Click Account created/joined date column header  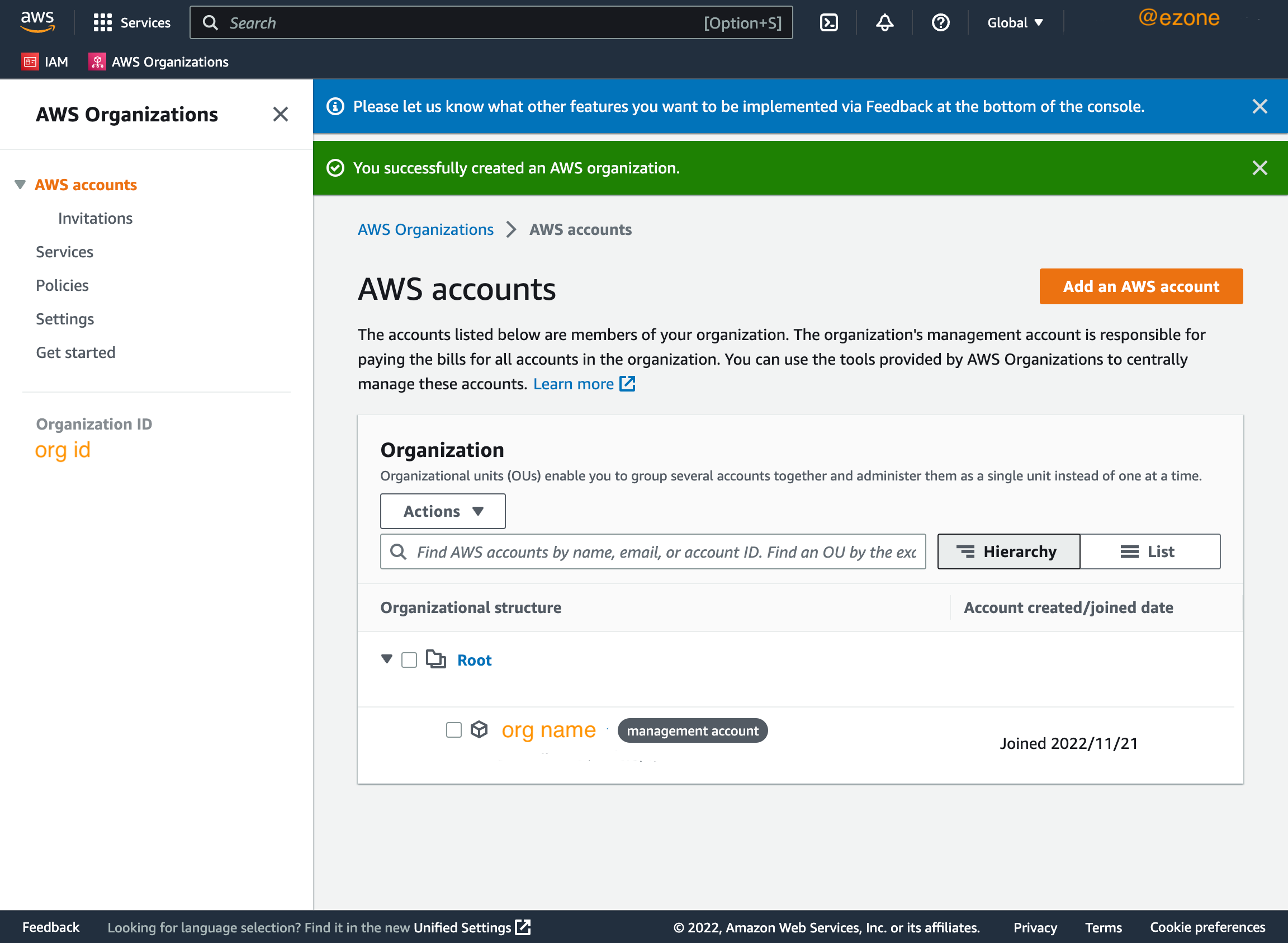point(1068,607)
